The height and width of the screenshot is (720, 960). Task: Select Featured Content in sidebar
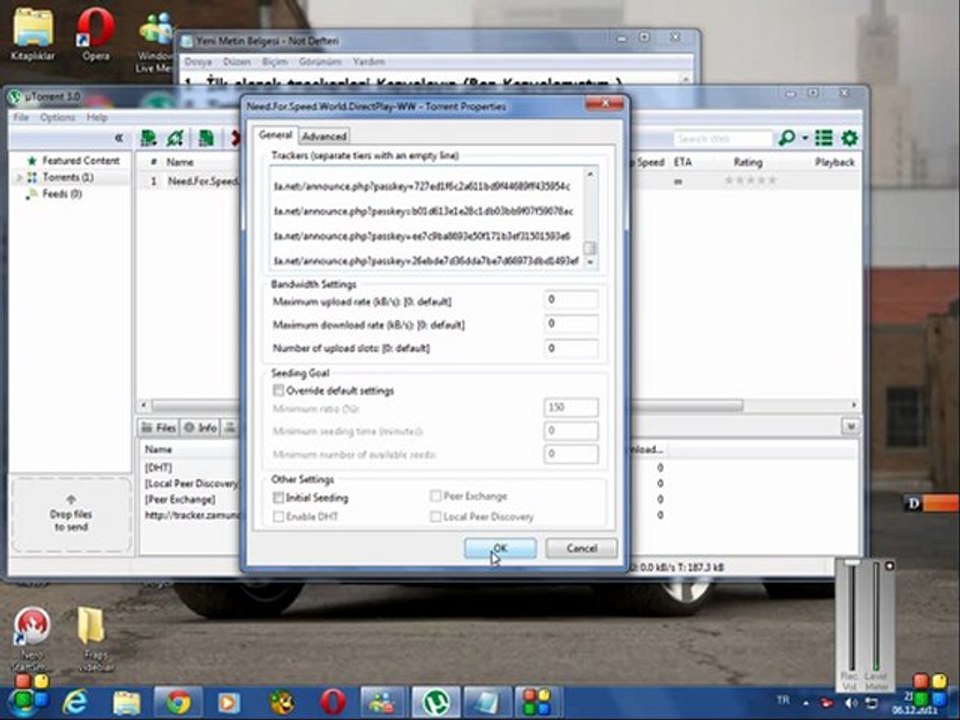pyautogui.click(x=81, y=160)
